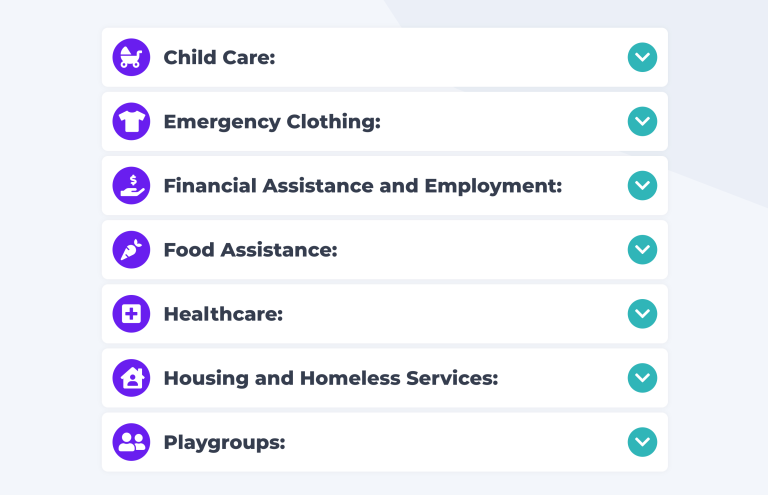Expand Playgroups with the teal arrow

coord(642,442)
